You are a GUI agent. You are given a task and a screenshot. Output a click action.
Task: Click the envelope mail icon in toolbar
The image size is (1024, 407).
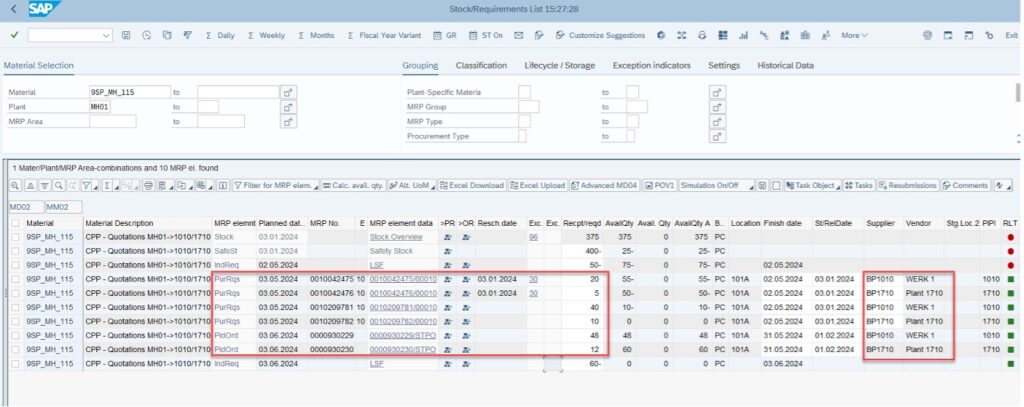pos(519,35)
